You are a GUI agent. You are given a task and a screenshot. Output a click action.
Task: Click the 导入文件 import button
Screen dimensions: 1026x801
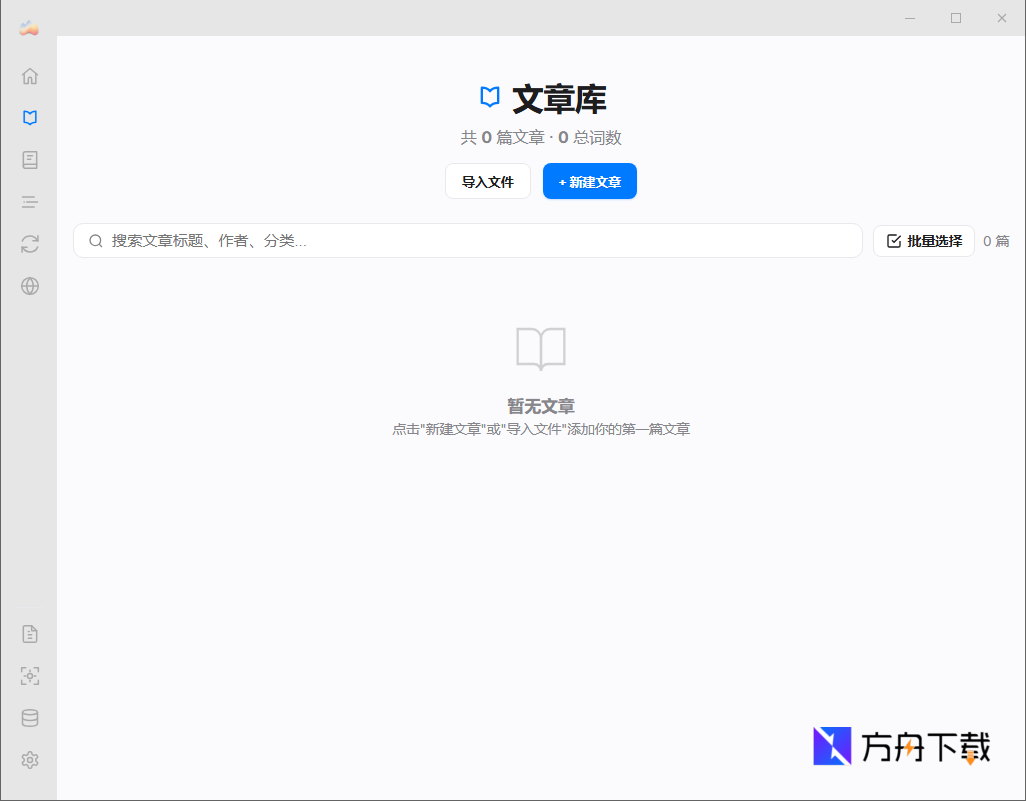point(487,181)
